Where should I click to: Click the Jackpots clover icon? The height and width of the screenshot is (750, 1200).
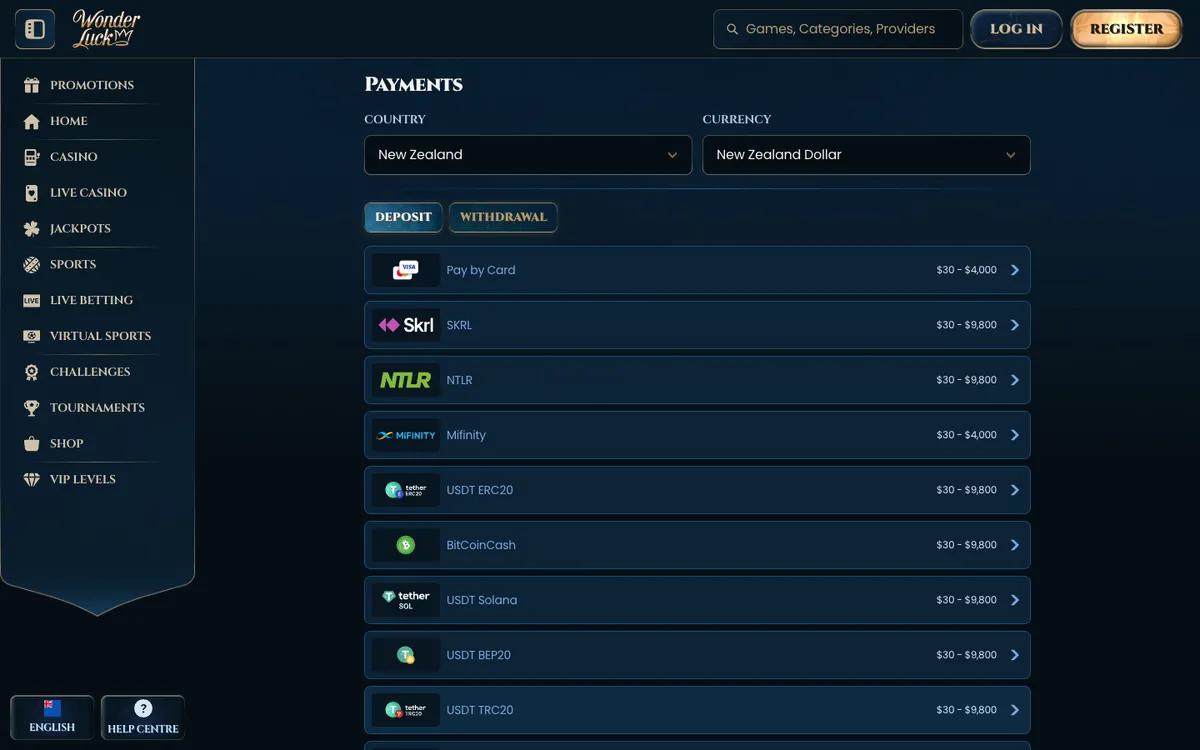pyautogui.click(x=32, y=229)
